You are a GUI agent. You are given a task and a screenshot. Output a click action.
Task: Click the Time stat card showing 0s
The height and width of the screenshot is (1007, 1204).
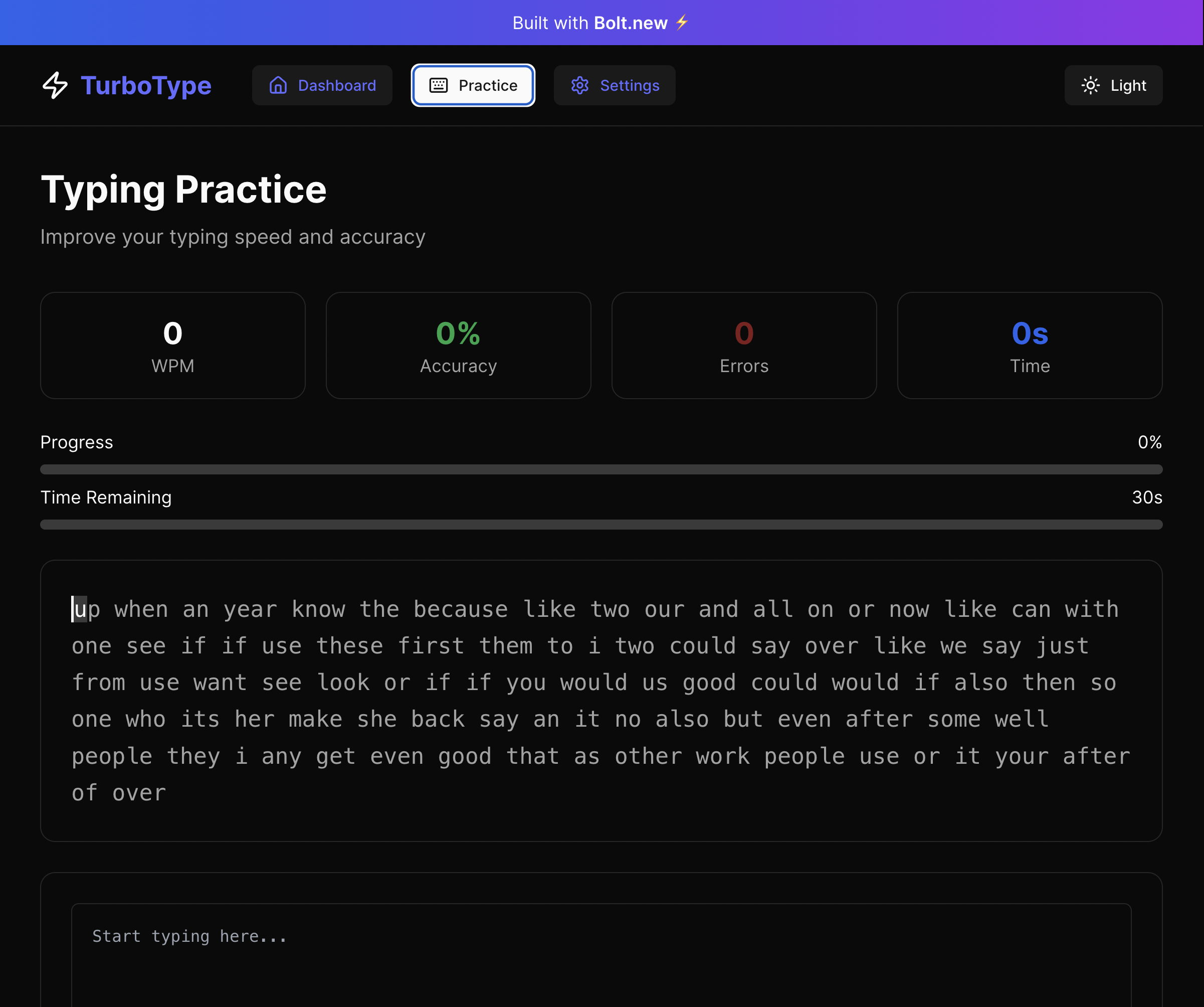[1029, 345]
